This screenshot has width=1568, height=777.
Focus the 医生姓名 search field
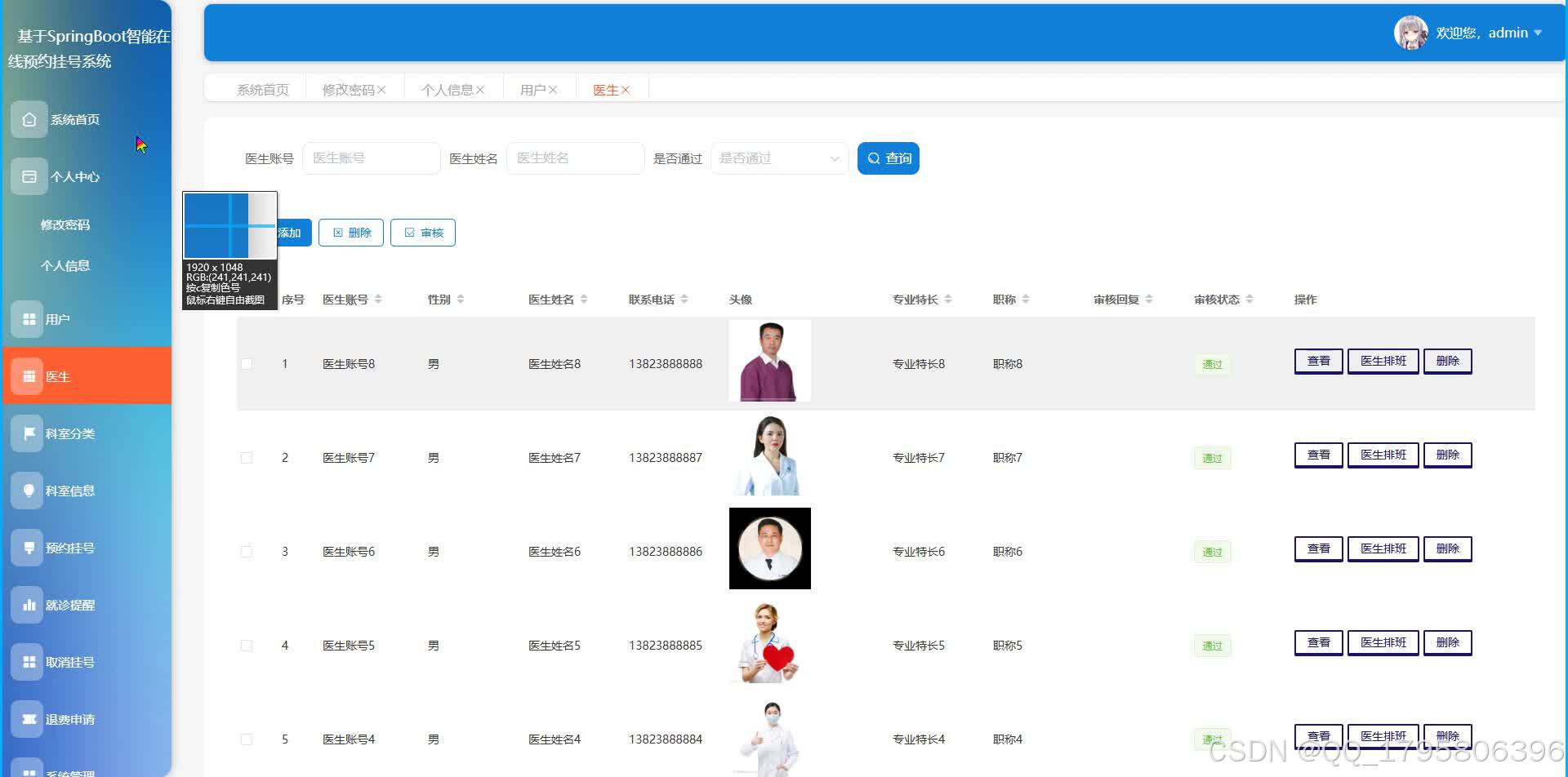coord(575,158)
